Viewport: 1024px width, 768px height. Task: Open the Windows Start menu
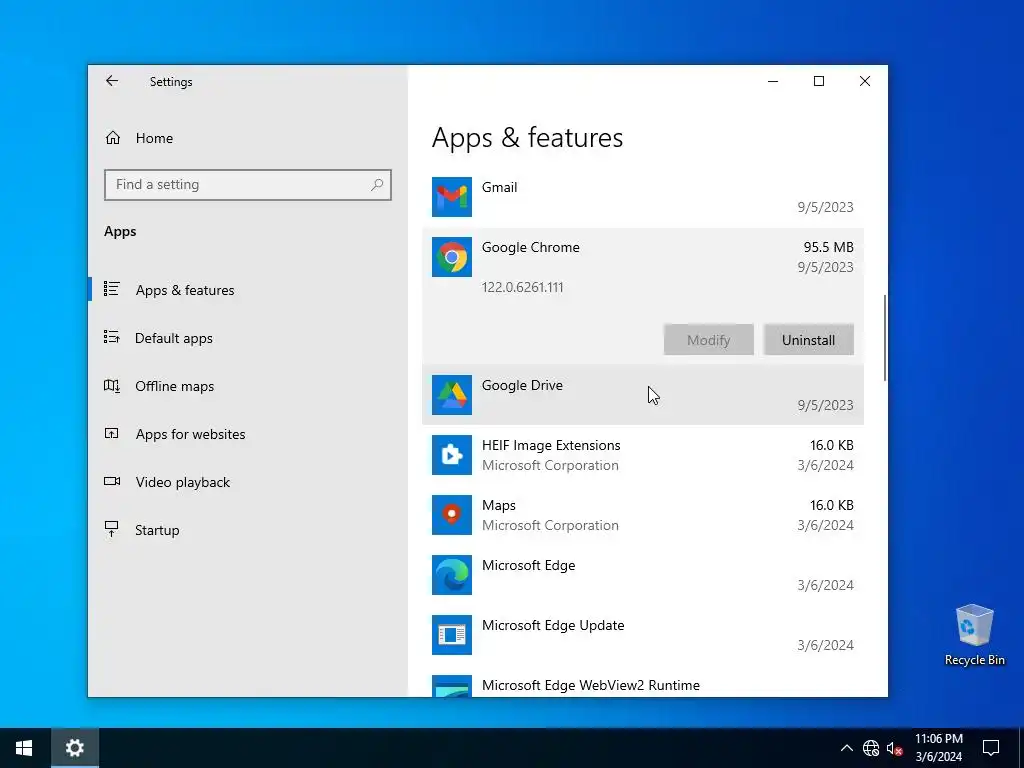click(x=24, y=748)
